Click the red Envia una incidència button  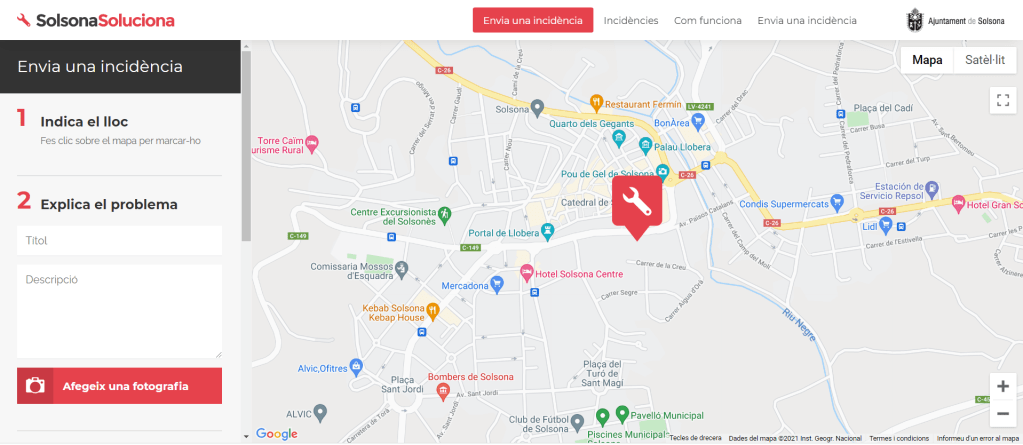tap(533, 20)
